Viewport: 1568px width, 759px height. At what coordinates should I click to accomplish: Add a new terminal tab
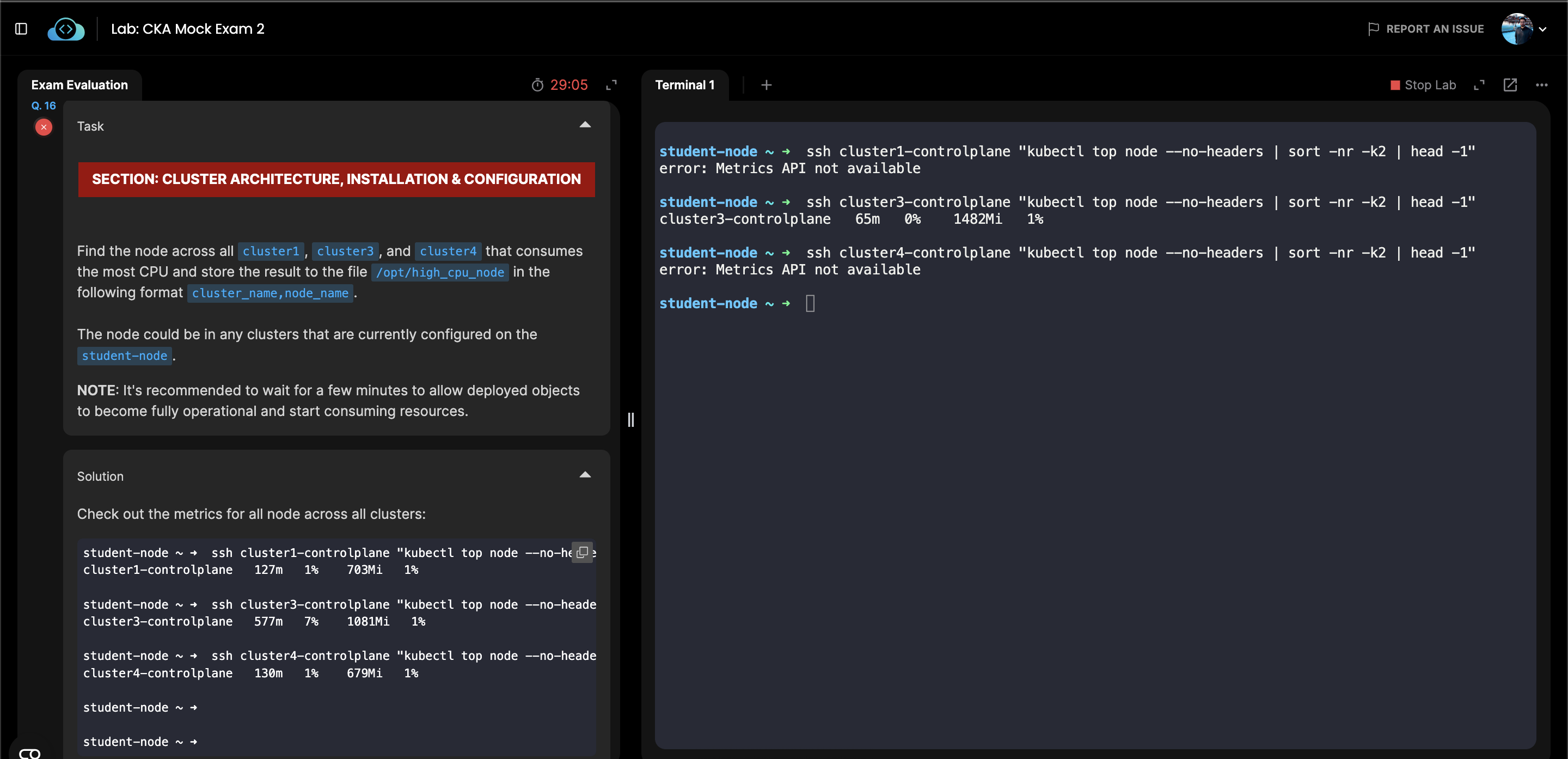(767, 85)
